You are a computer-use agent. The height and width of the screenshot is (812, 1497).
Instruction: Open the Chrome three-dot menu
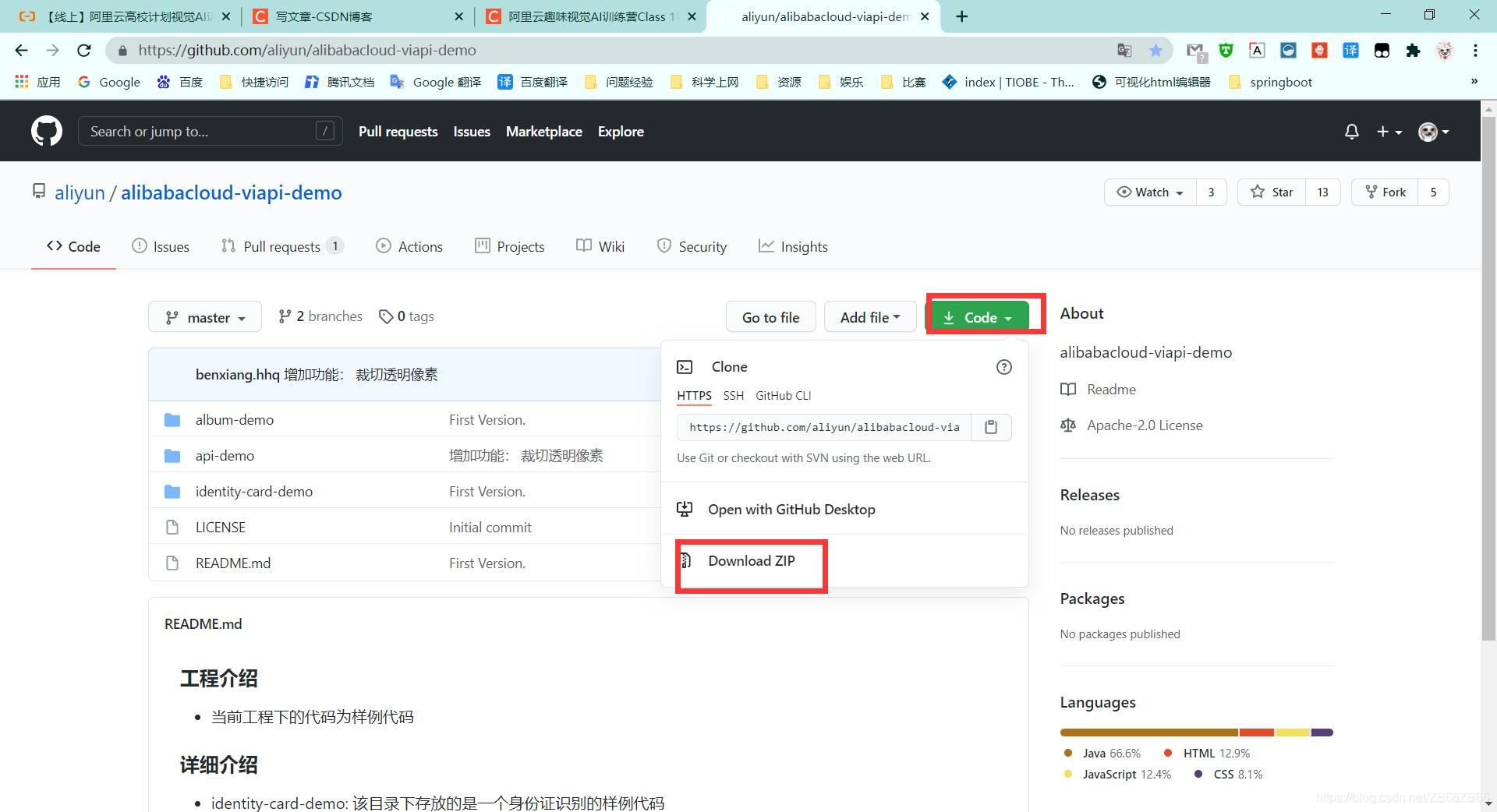[1475, 50]
